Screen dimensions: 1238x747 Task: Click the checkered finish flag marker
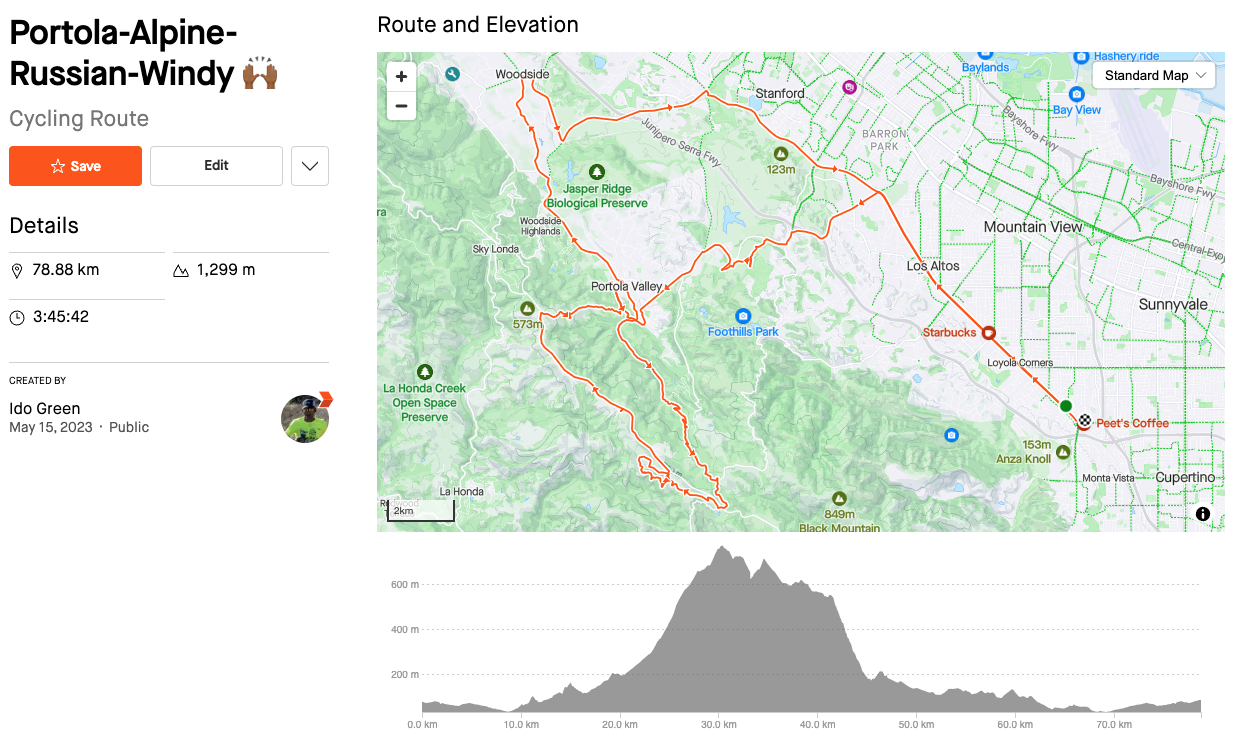click(1084, 422)
